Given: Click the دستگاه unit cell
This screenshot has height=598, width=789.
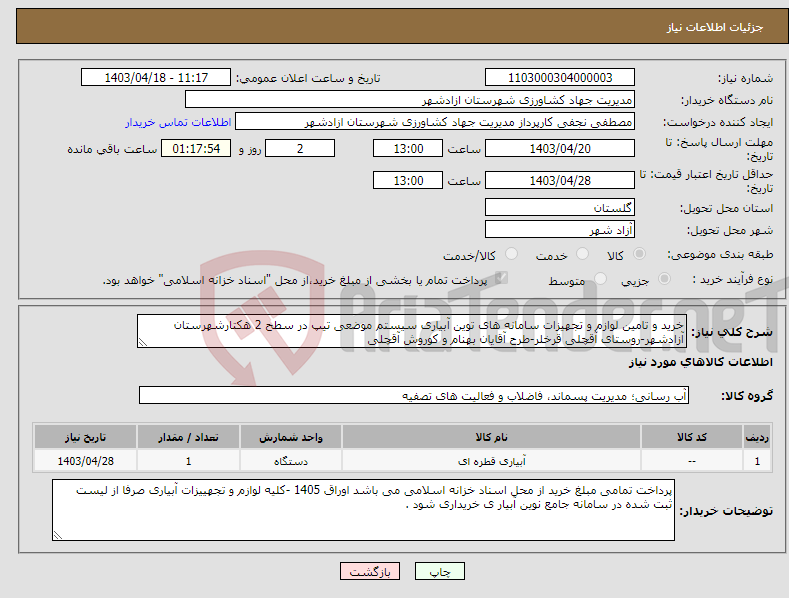Looking at the screenshot, I should (291, 461).
